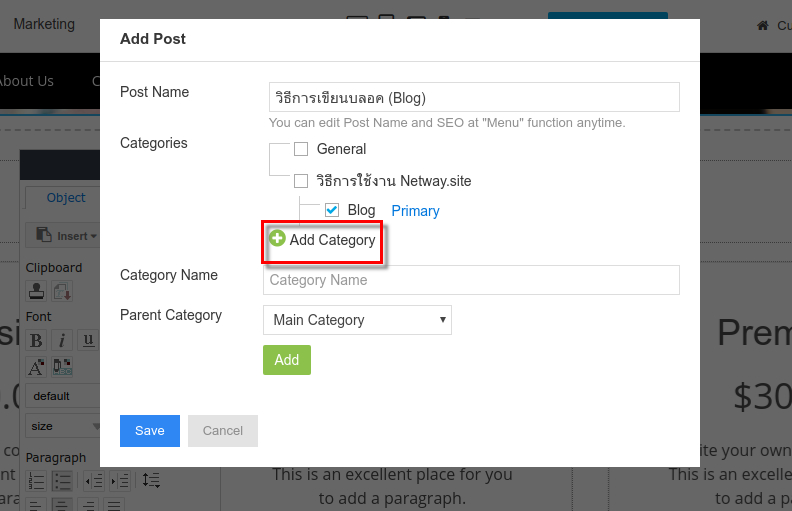
Task: Click the blue Save button
Action: [149, 431]
